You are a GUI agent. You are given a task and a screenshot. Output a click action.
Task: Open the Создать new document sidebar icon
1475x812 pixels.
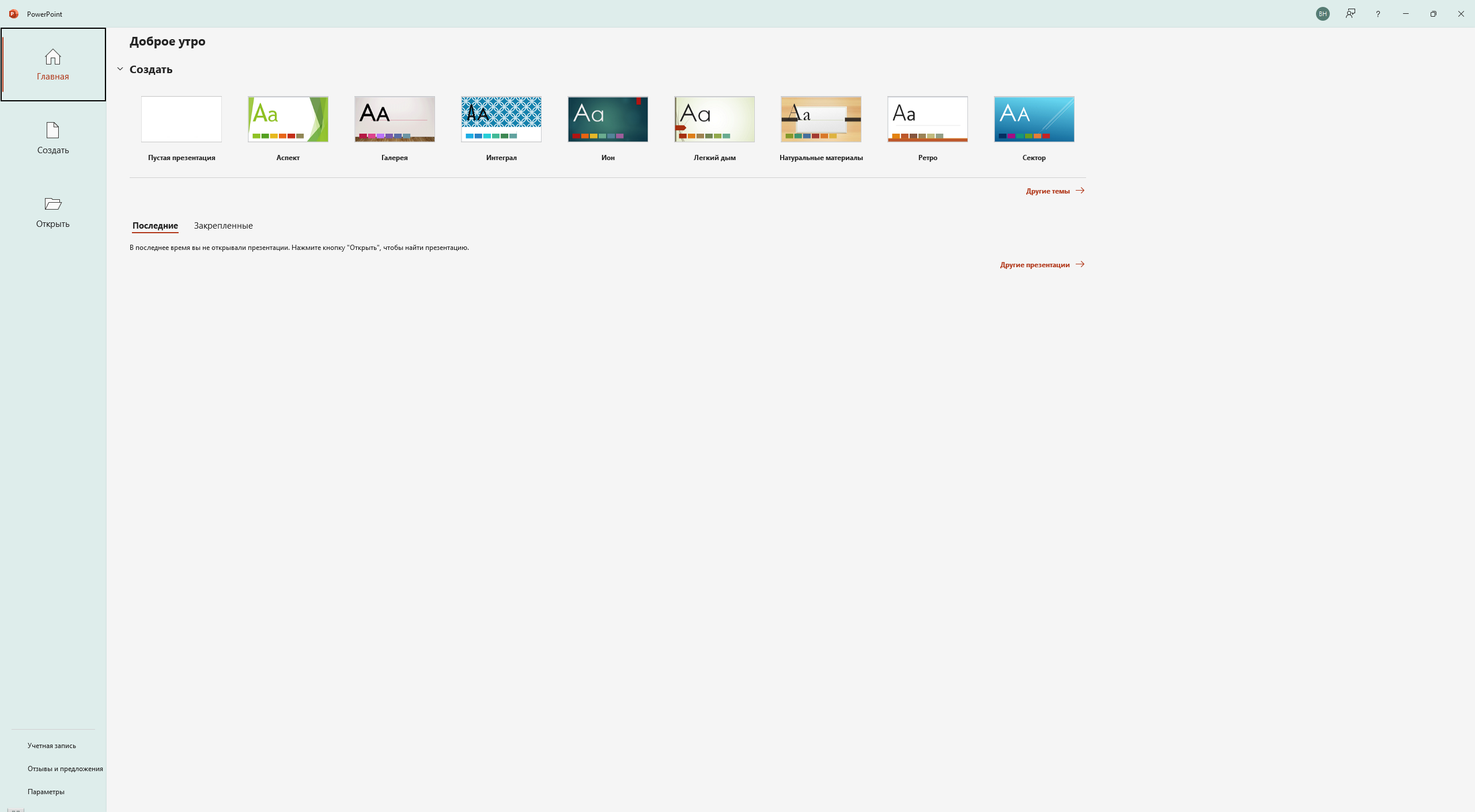click(x=52, y=131)
